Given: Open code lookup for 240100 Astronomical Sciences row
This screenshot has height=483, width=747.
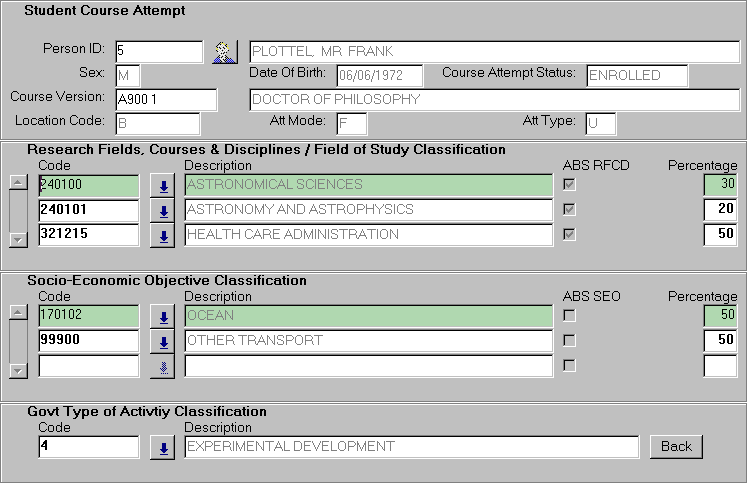Looking at the screenshot, I should [161, 185].
